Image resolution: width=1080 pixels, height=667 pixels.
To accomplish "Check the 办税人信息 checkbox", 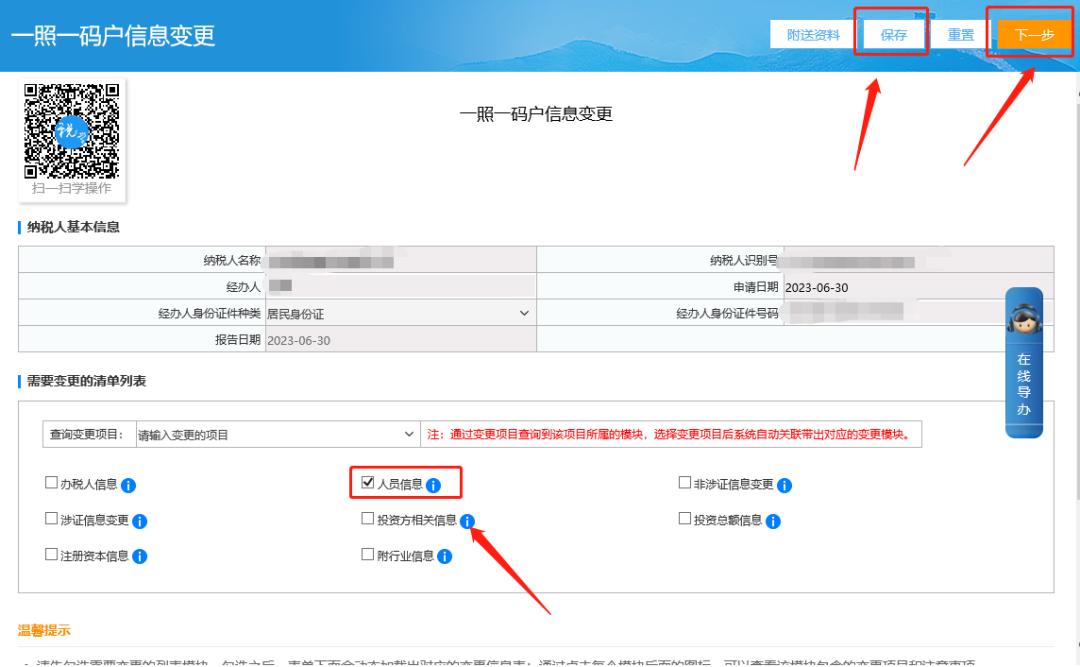I will (49, 483).
